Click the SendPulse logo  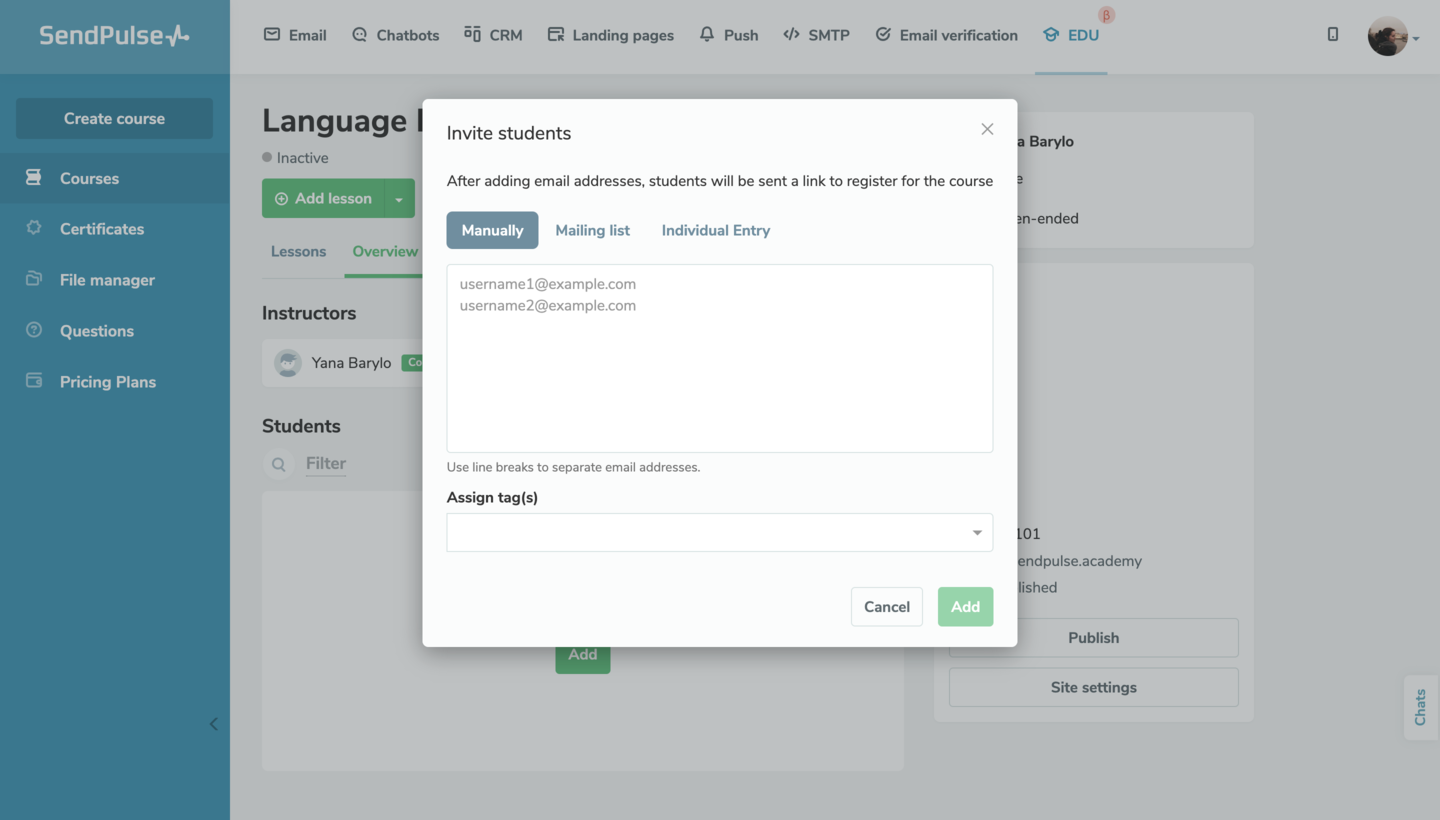pyautogui.click(x=114, y=36)
